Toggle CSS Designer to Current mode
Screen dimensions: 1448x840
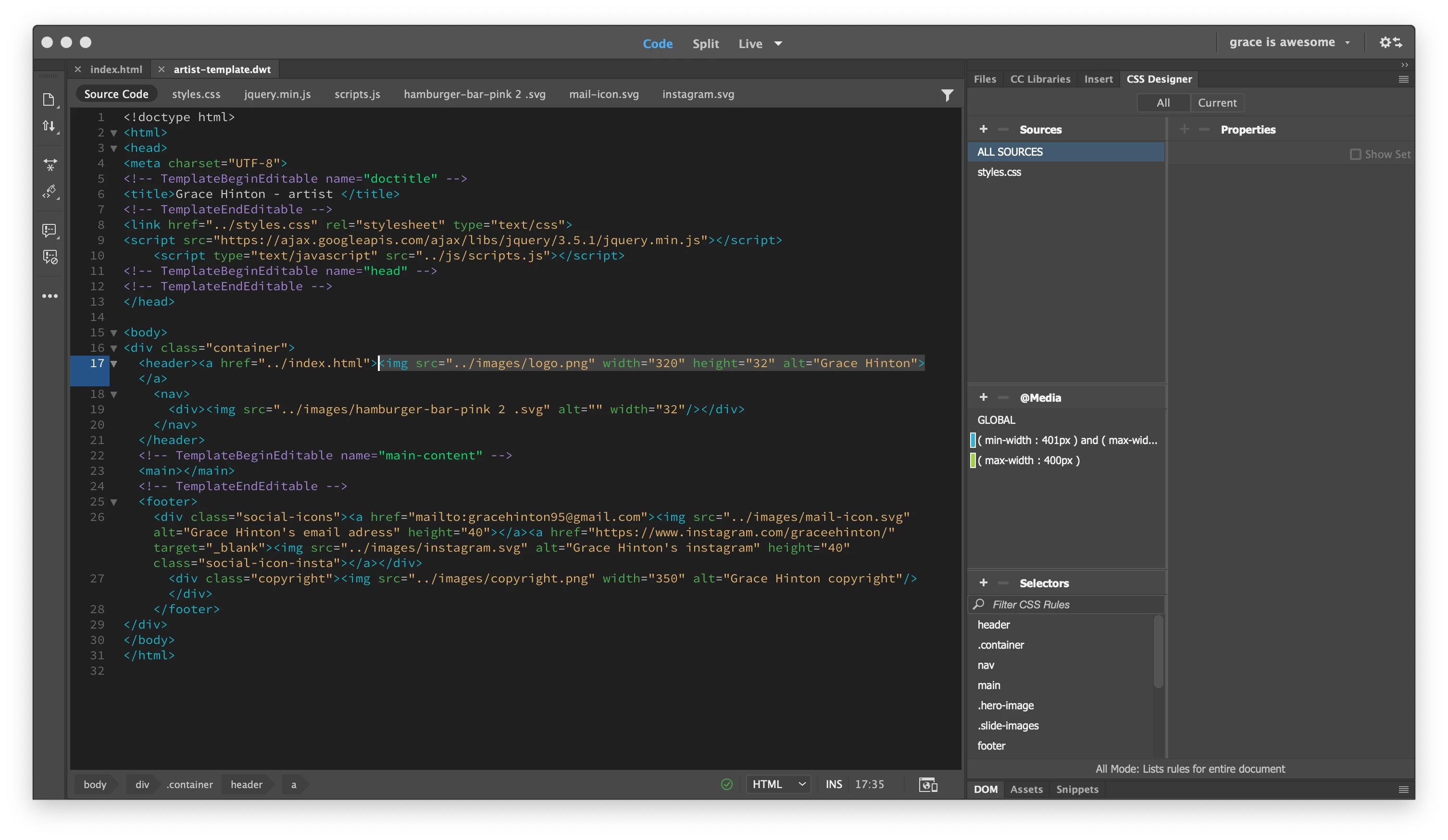[x=1216, y=103]
